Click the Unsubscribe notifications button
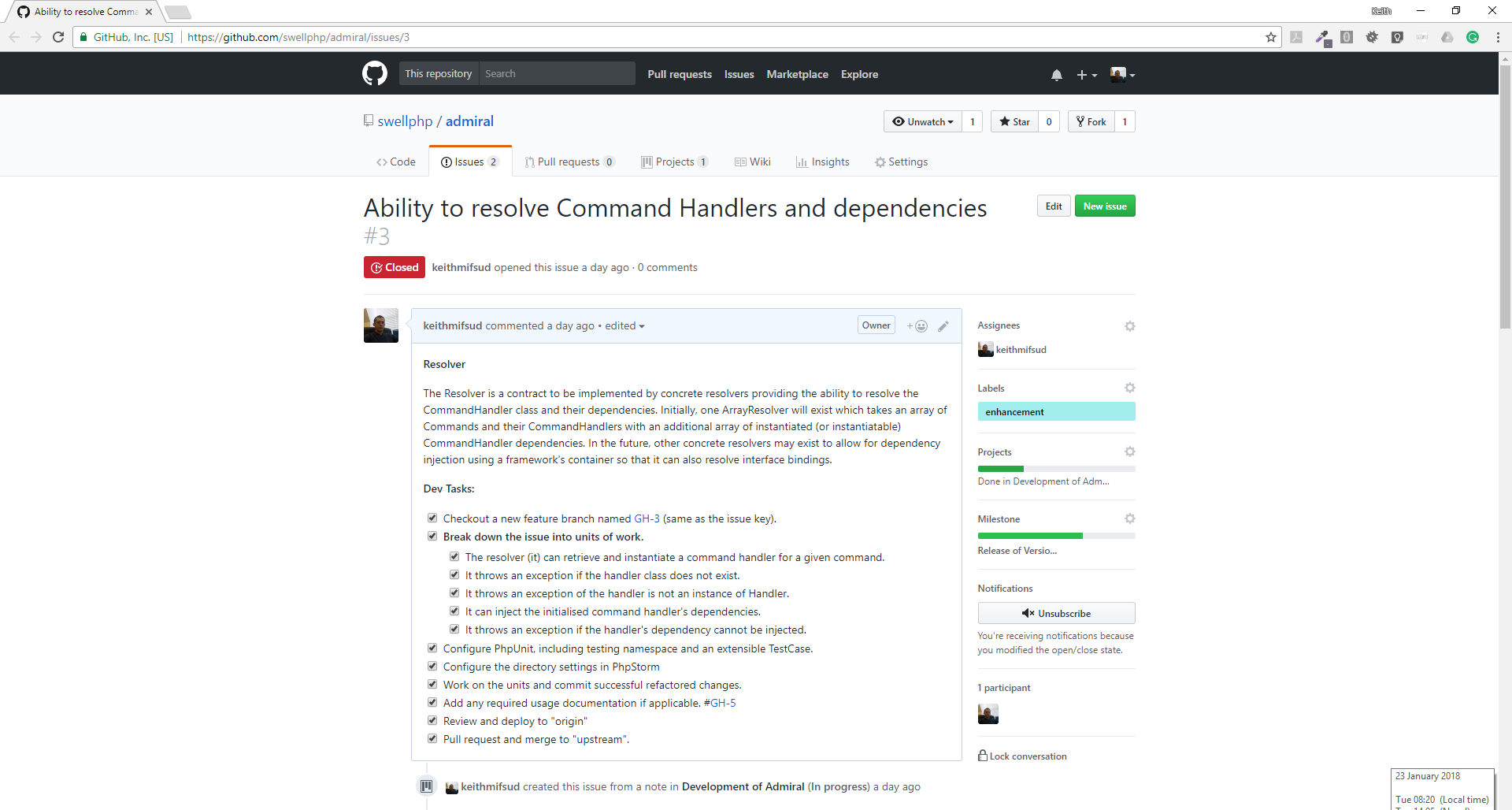This screenshot has width=1512, height=810. point(1057,613)
